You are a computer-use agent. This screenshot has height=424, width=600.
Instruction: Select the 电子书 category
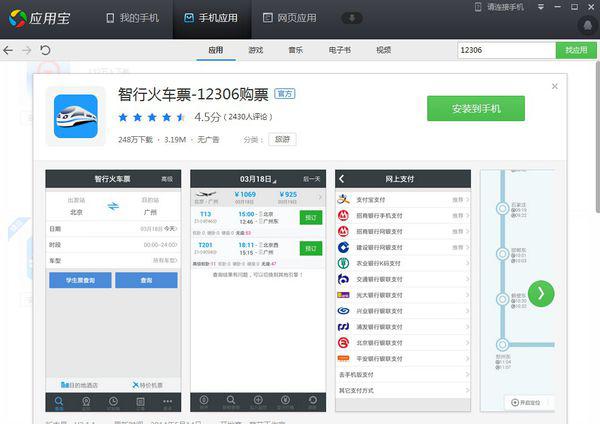(339, 49)
